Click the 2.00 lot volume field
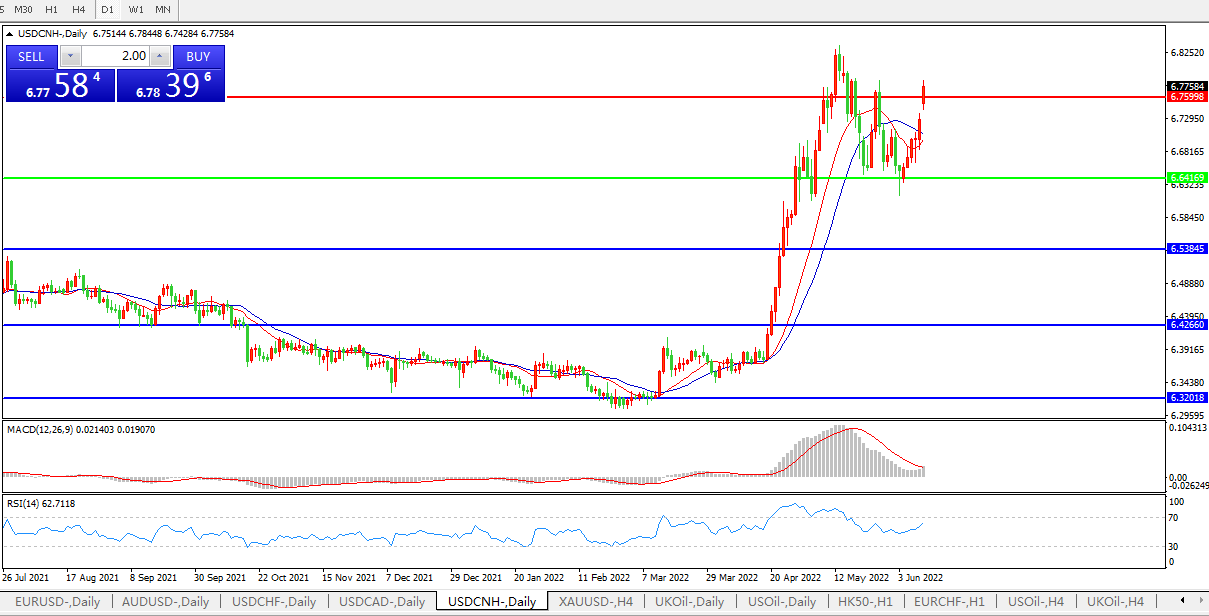Image resolution: width=1209 pixels, height=616 pixels. click(x=115, y=57)
